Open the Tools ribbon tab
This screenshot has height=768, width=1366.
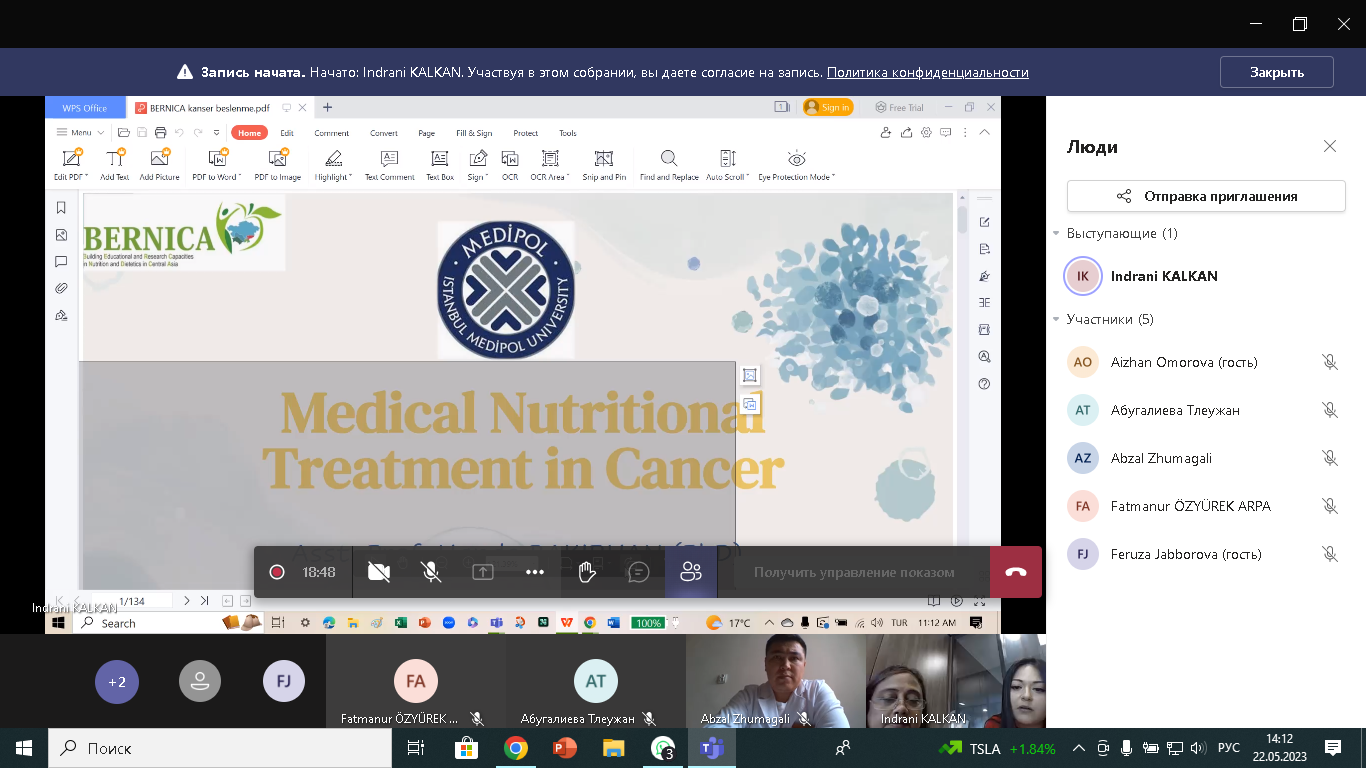pos(568,132)
